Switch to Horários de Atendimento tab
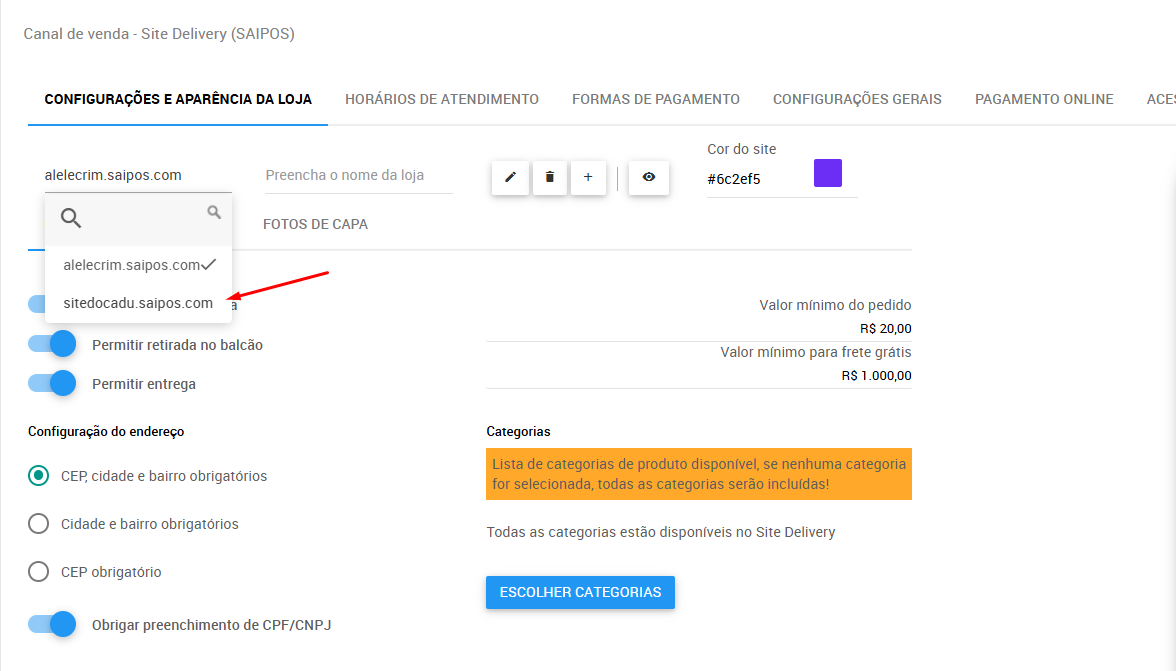The image size is (1176, 671). click(442, 99)
